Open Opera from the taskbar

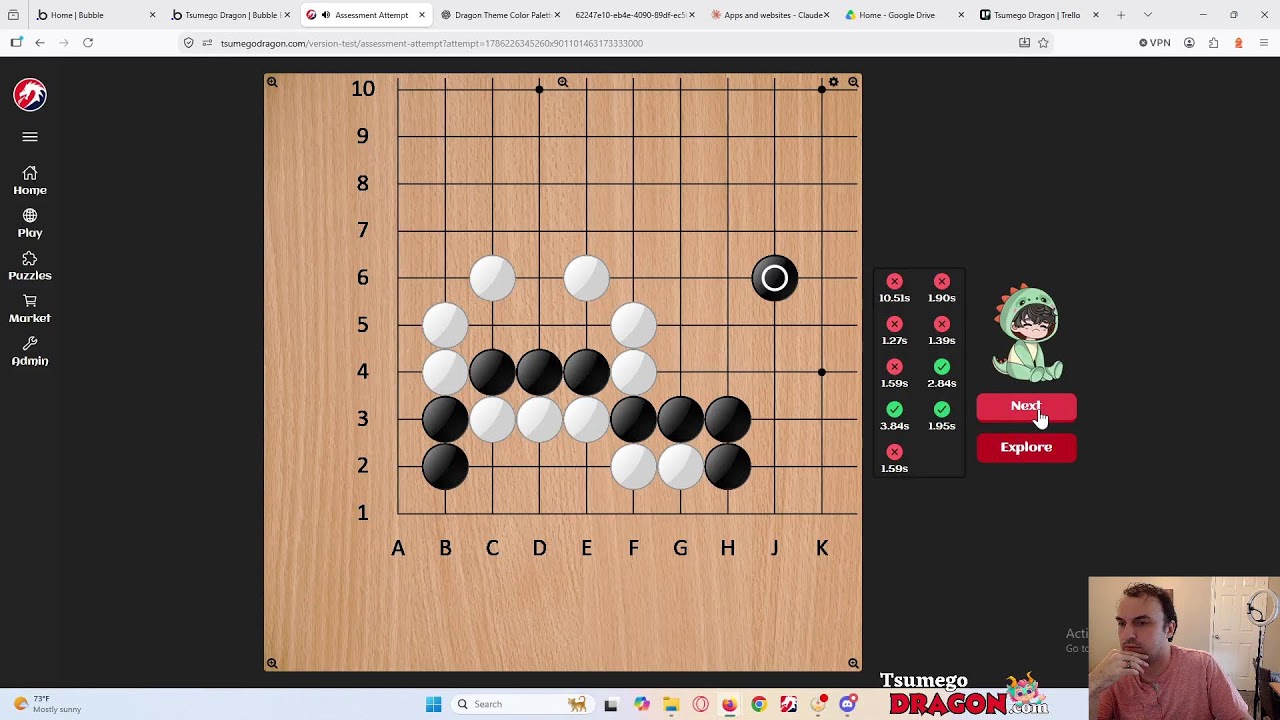pyautogui.click(x=700, y=704)
